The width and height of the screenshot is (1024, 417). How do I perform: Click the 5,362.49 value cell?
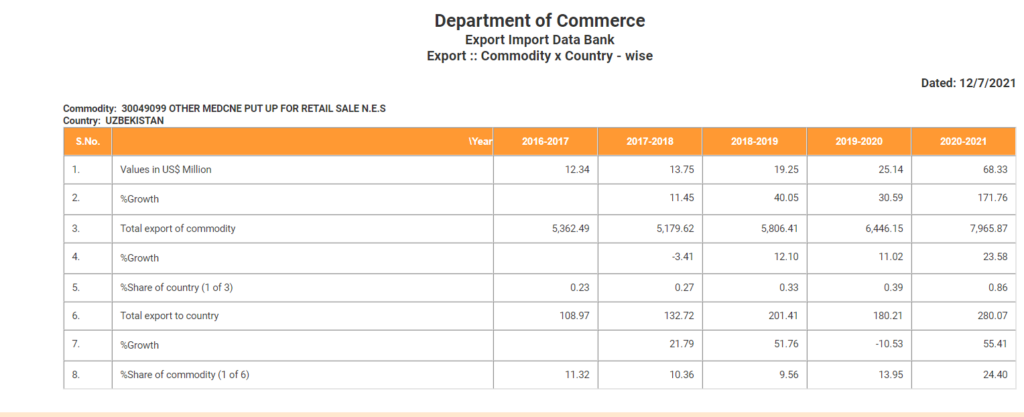click(570, 228)
